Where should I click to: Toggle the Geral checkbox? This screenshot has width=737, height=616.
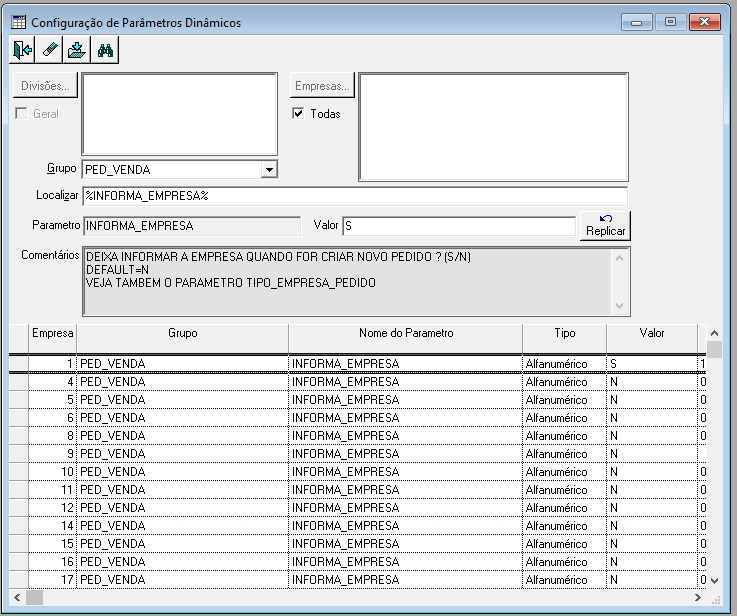click(21, 113)
